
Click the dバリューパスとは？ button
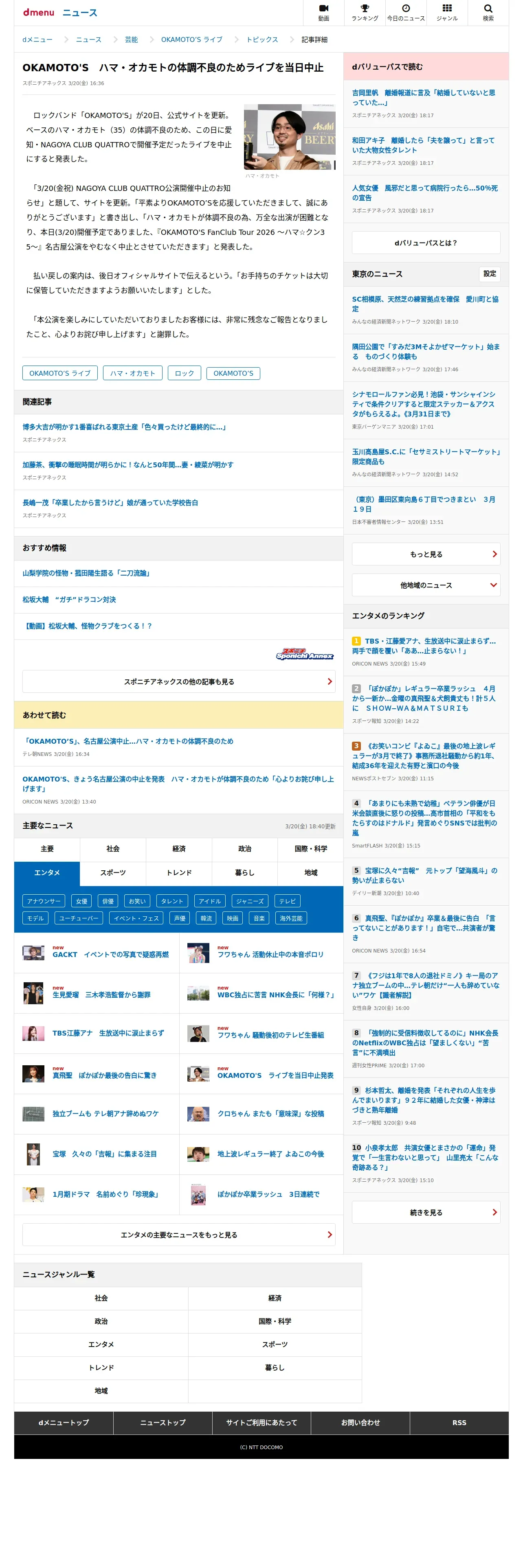click(426, 243)
